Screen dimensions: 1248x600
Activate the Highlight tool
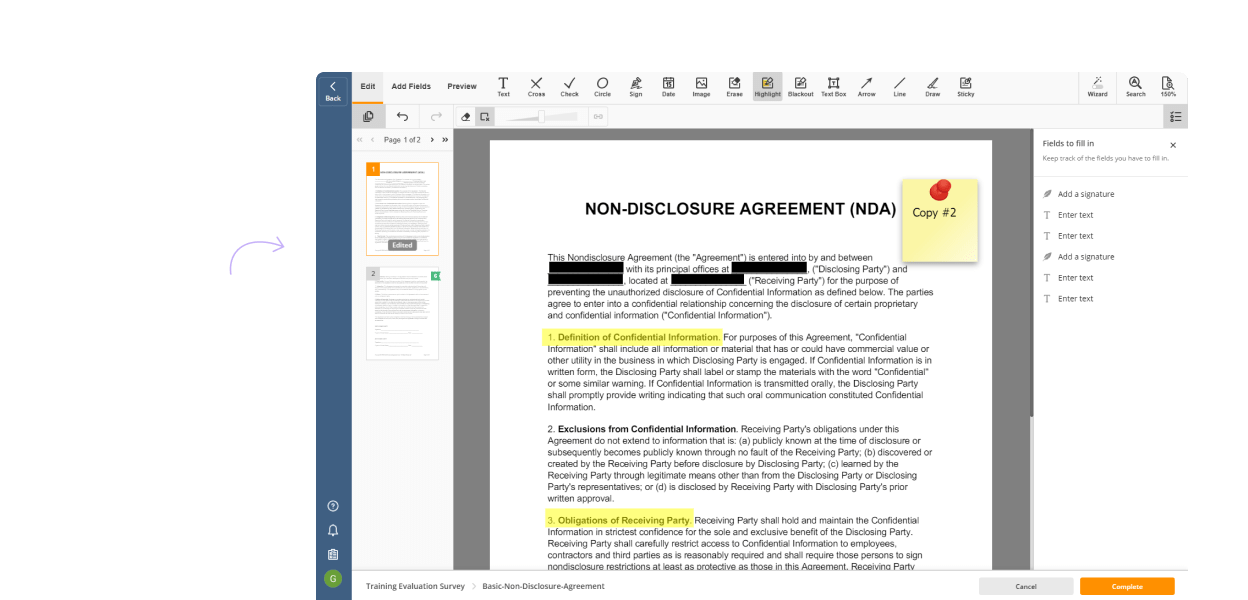[767, 87]
